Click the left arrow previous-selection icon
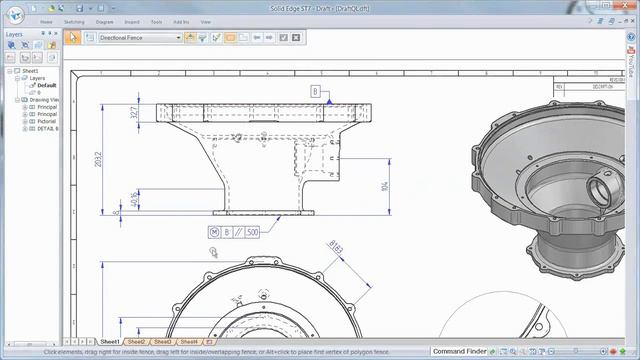 (x=257, y=38)
